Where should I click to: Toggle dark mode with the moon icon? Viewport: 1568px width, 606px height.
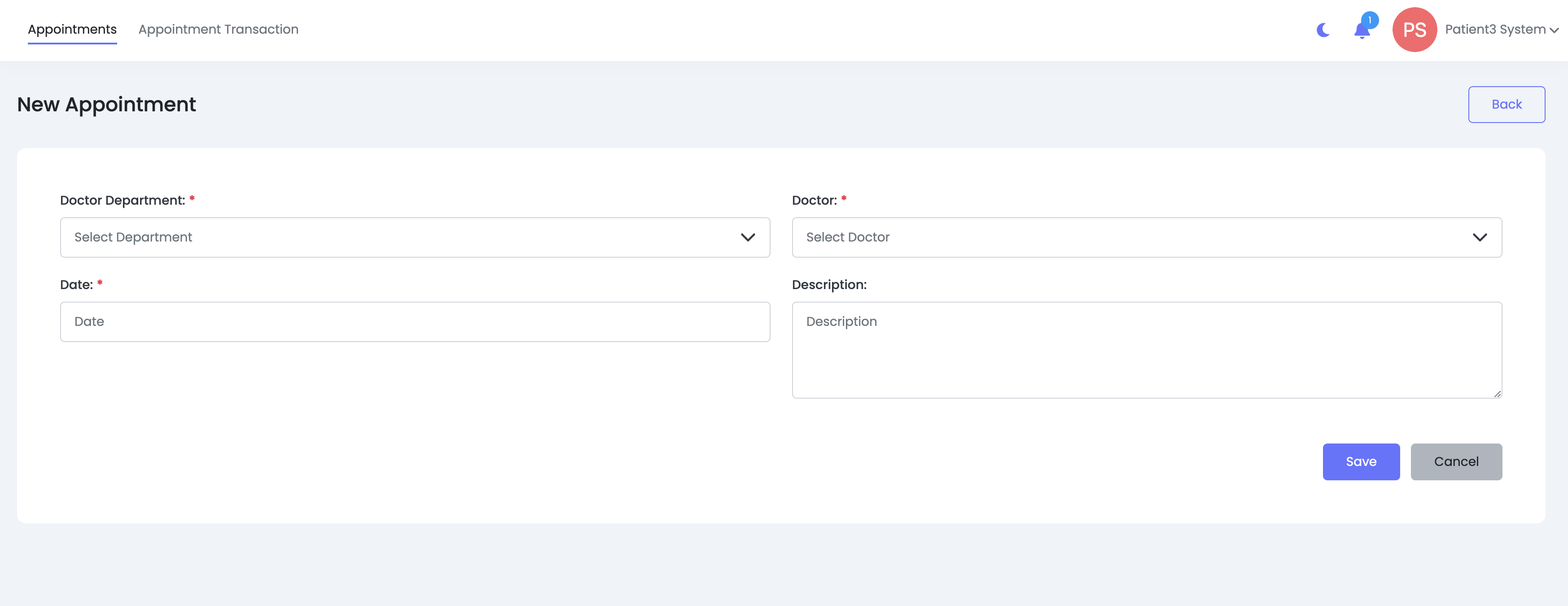click(1323, 30)
